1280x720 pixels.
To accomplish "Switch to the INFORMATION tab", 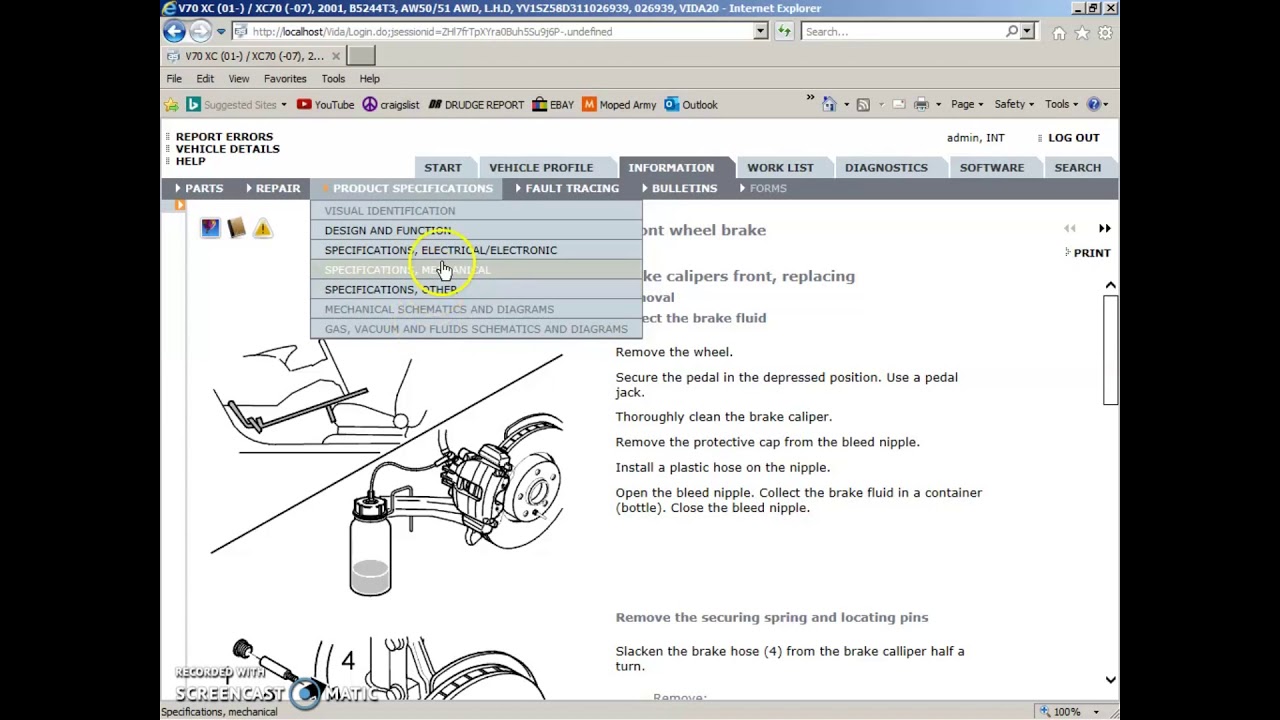I will (671, 168).
